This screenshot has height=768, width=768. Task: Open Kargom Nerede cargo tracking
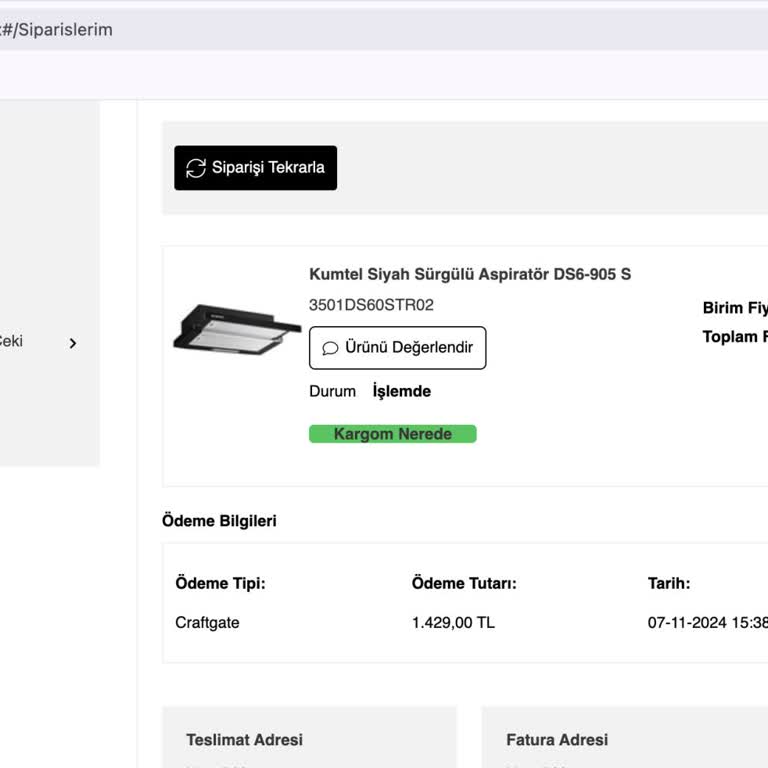tap(392, 434)
